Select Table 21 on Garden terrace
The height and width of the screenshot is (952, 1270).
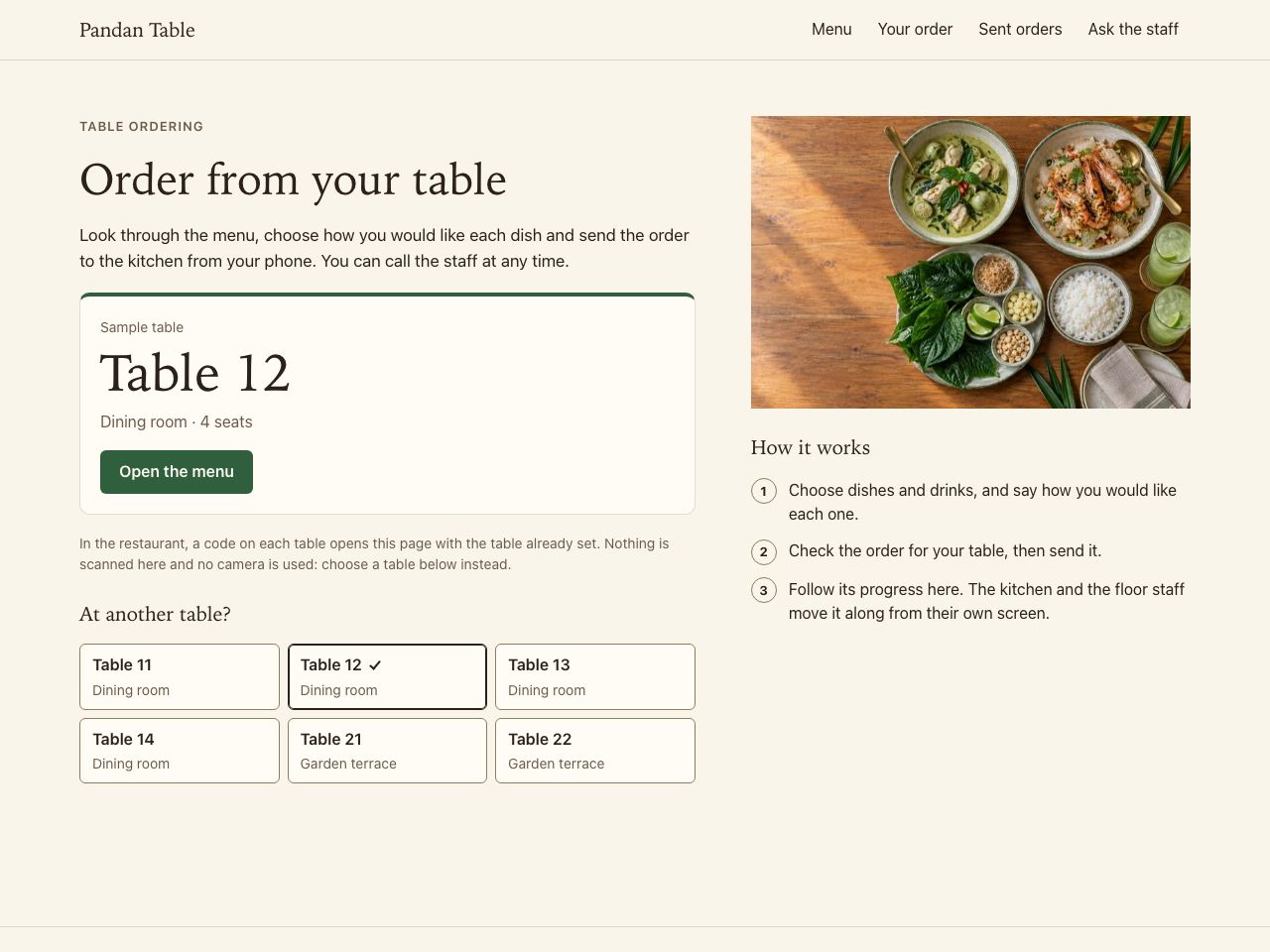tap(387, 751)
